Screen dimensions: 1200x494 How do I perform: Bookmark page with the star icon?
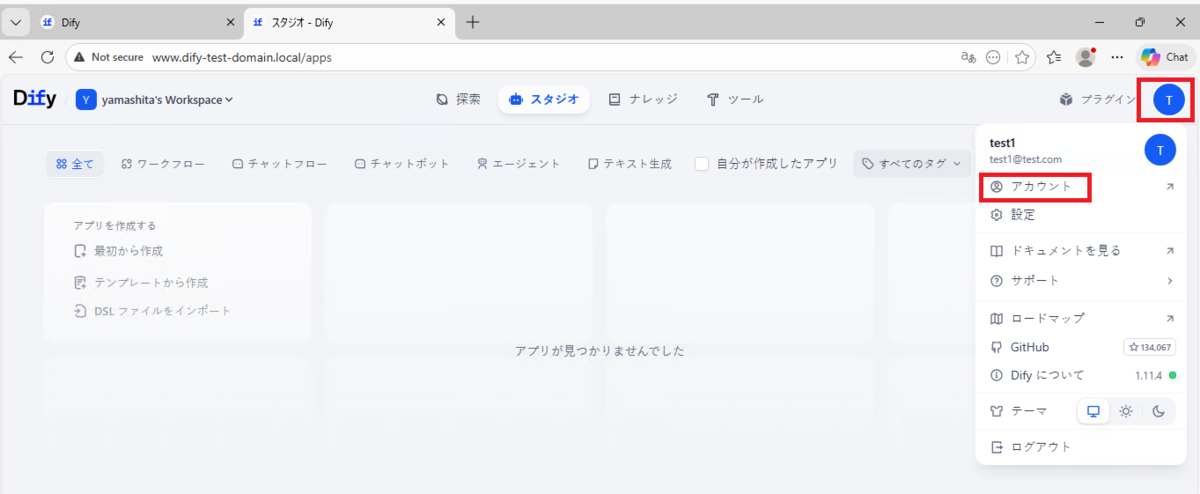pos(1022,58)
